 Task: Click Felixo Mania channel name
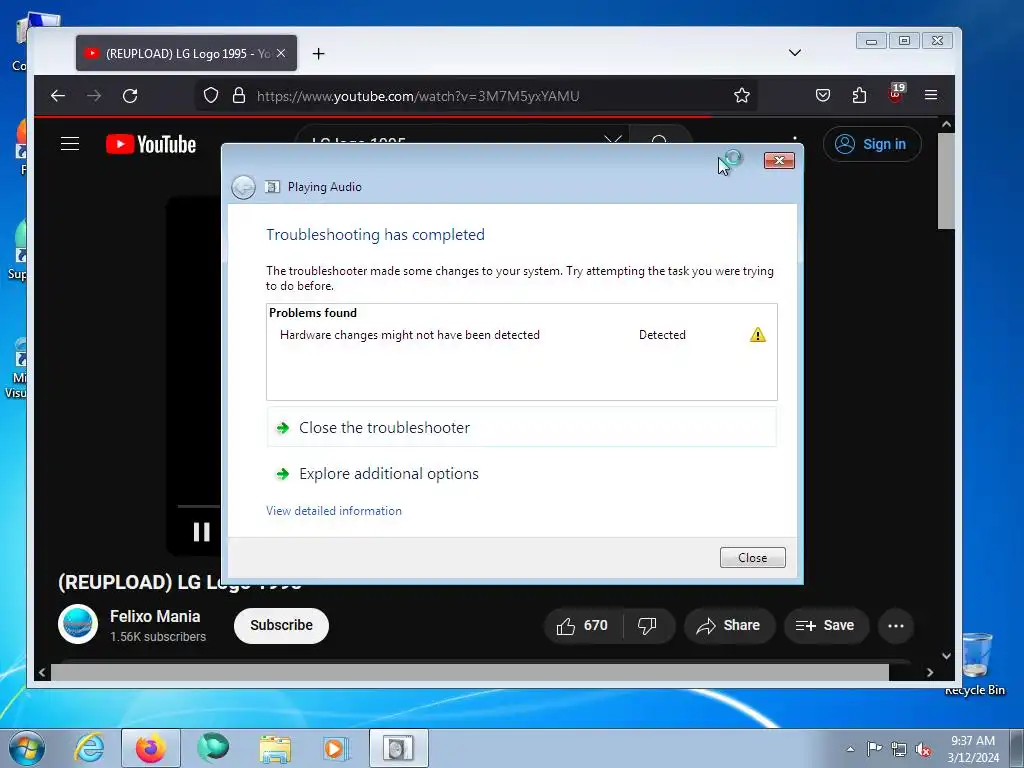coord(155,616)
